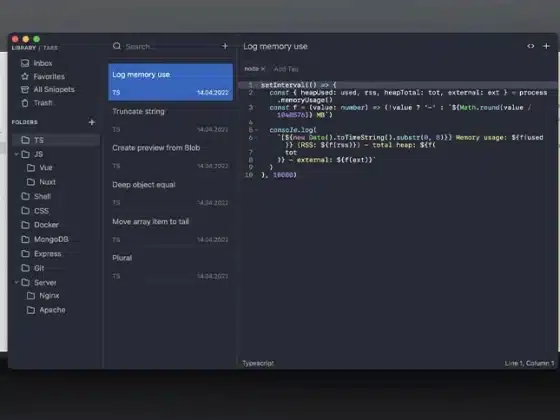Switch to the Library tab
The image size is (560, 420).
24,48
